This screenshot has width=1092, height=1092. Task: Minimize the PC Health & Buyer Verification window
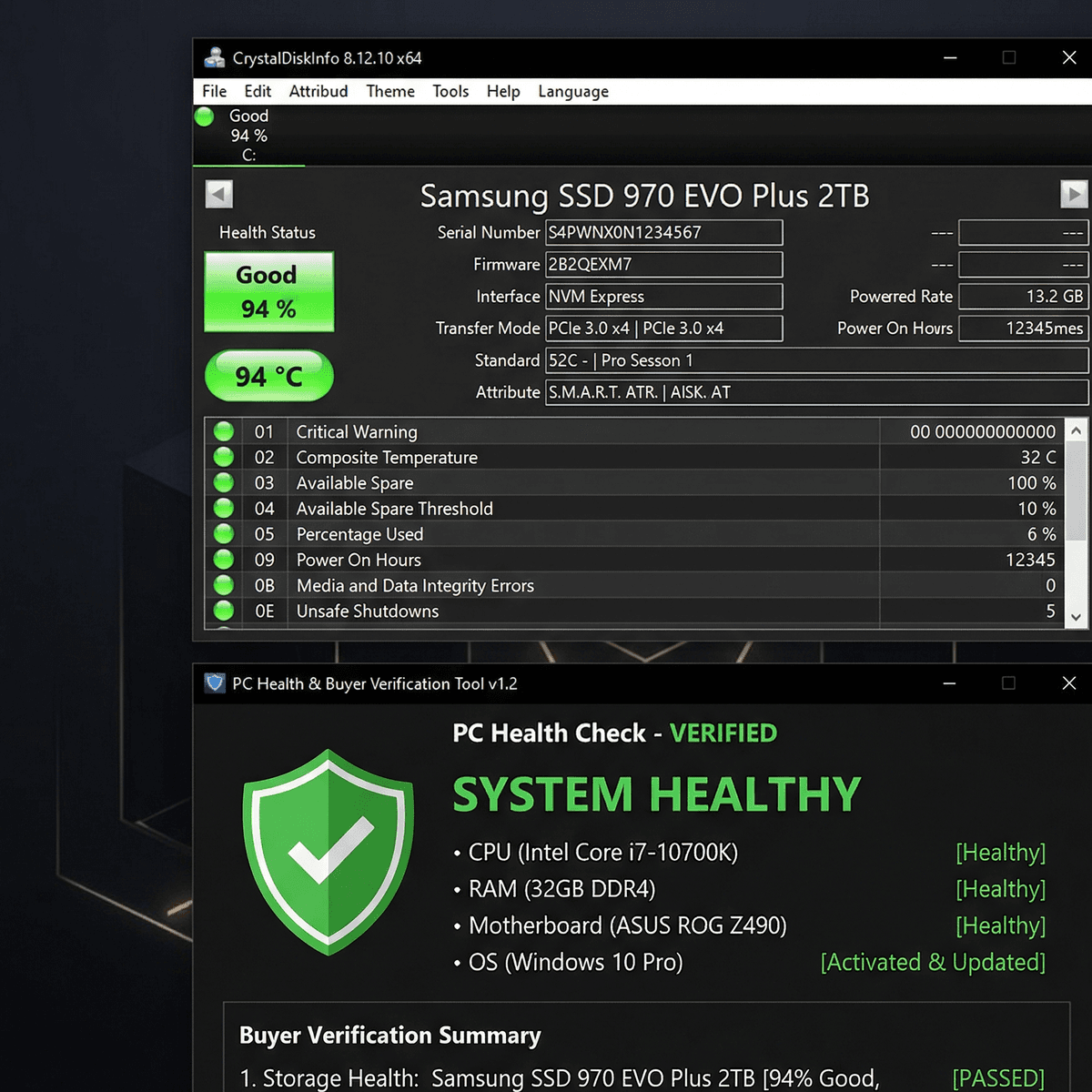tap(949, 683)
